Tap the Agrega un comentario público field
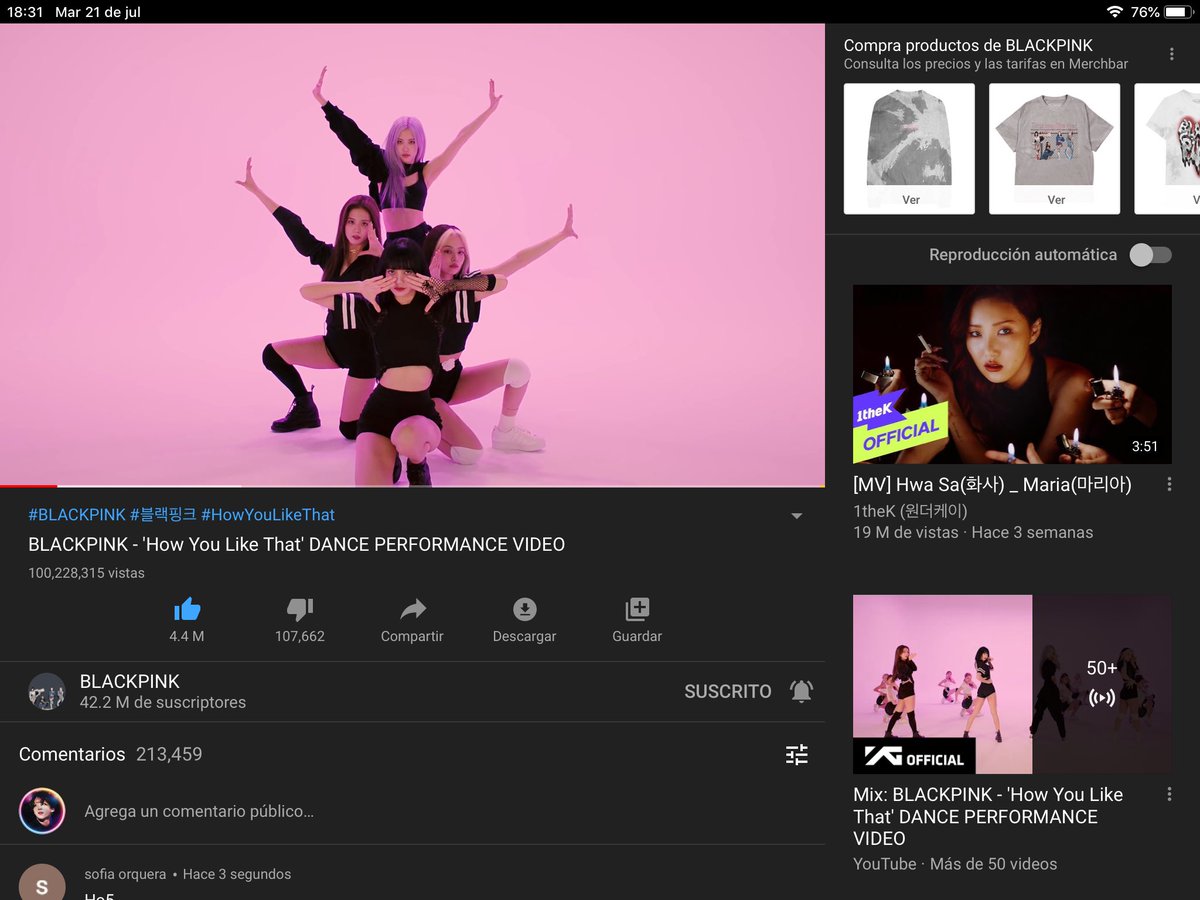The width and height of the screenshot is (1200, 900). [199, 811]
